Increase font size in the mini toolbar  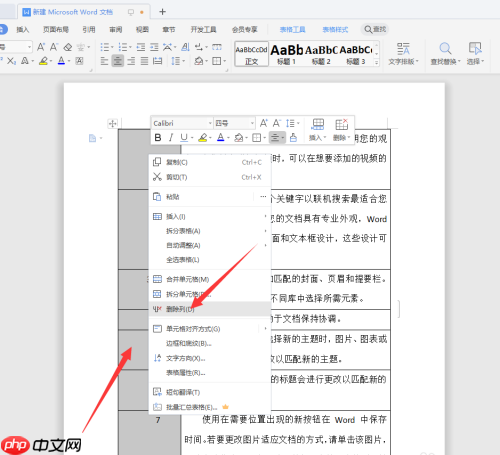coord(264,123)
